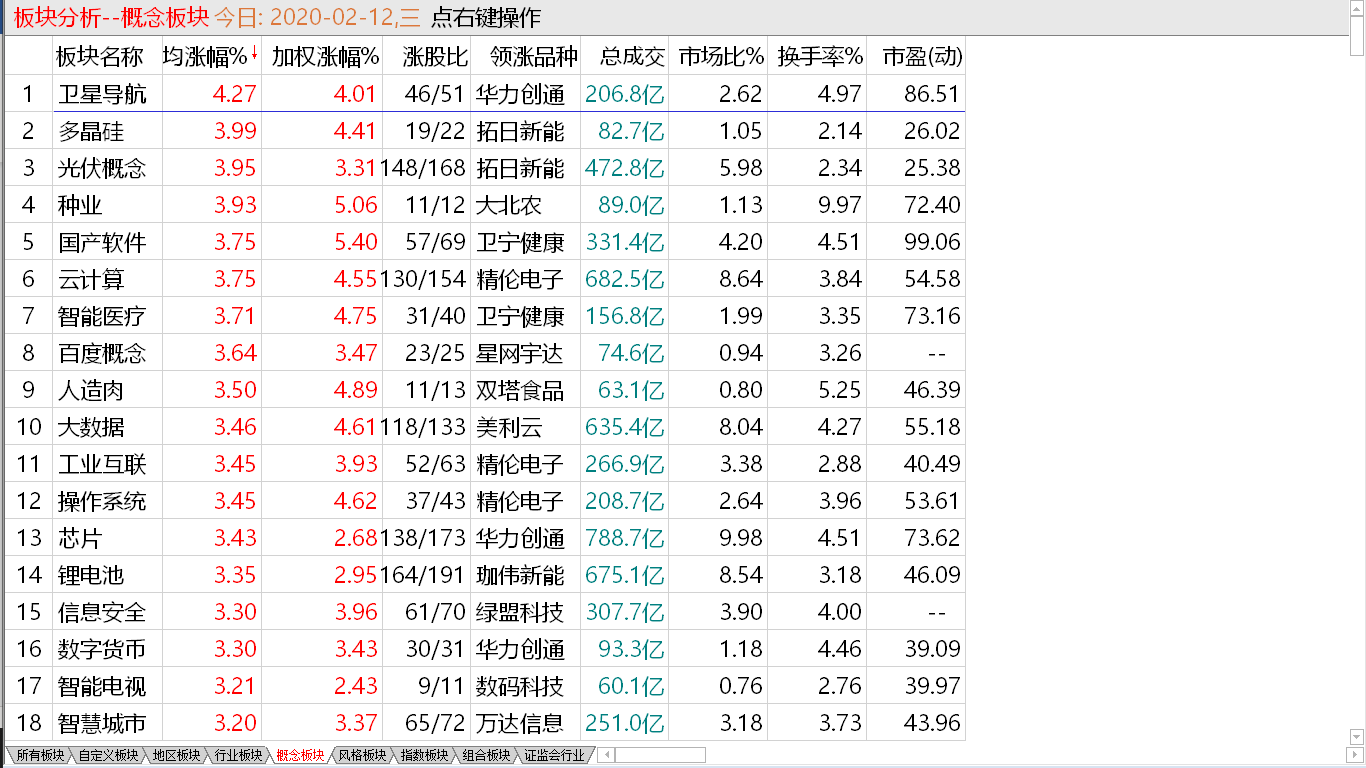Screen dimensions: 1366x768
Task: Click turnover value 682.5亿
Action: 625,279
